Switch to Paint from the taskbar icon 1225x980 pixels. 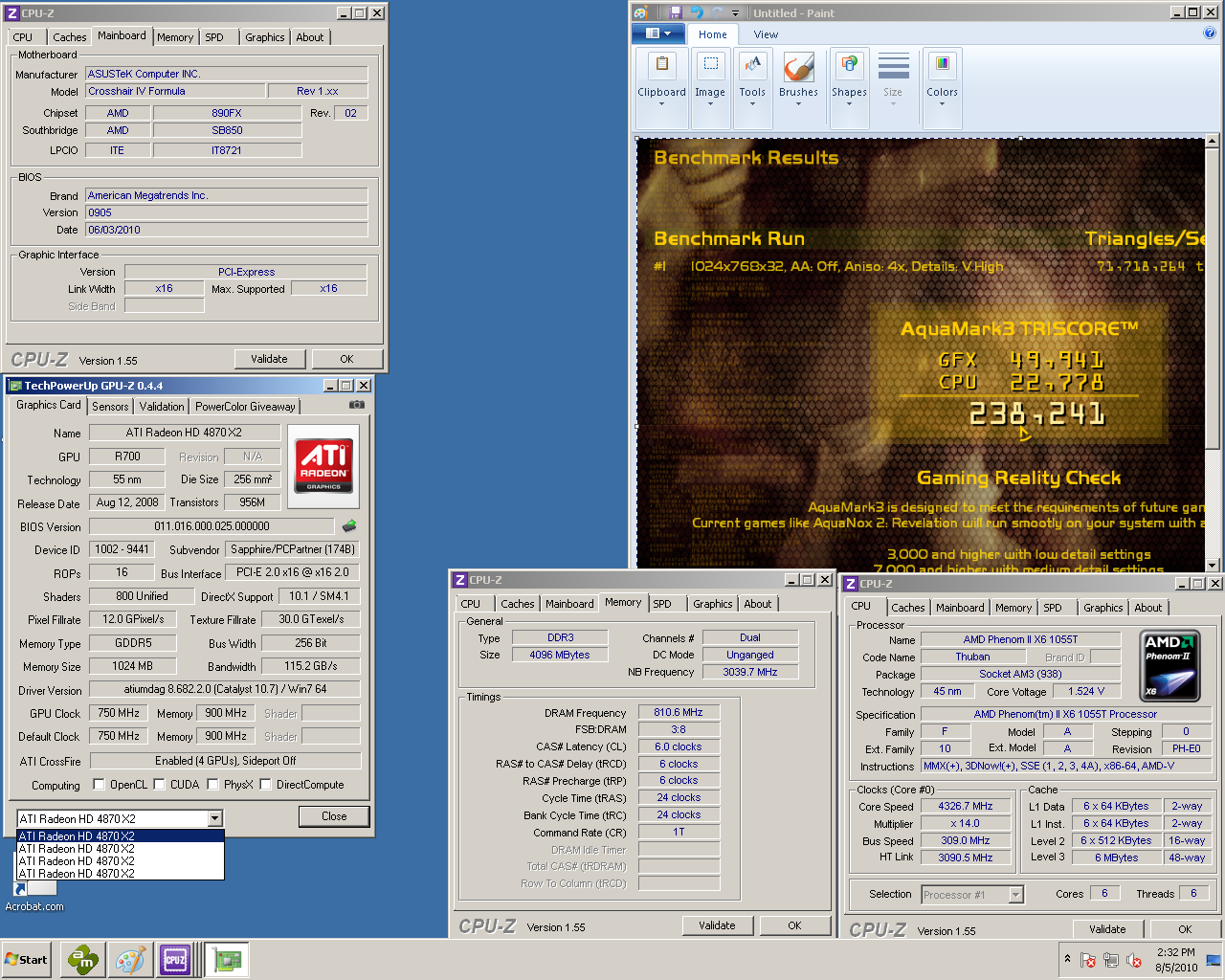[129, 960]
